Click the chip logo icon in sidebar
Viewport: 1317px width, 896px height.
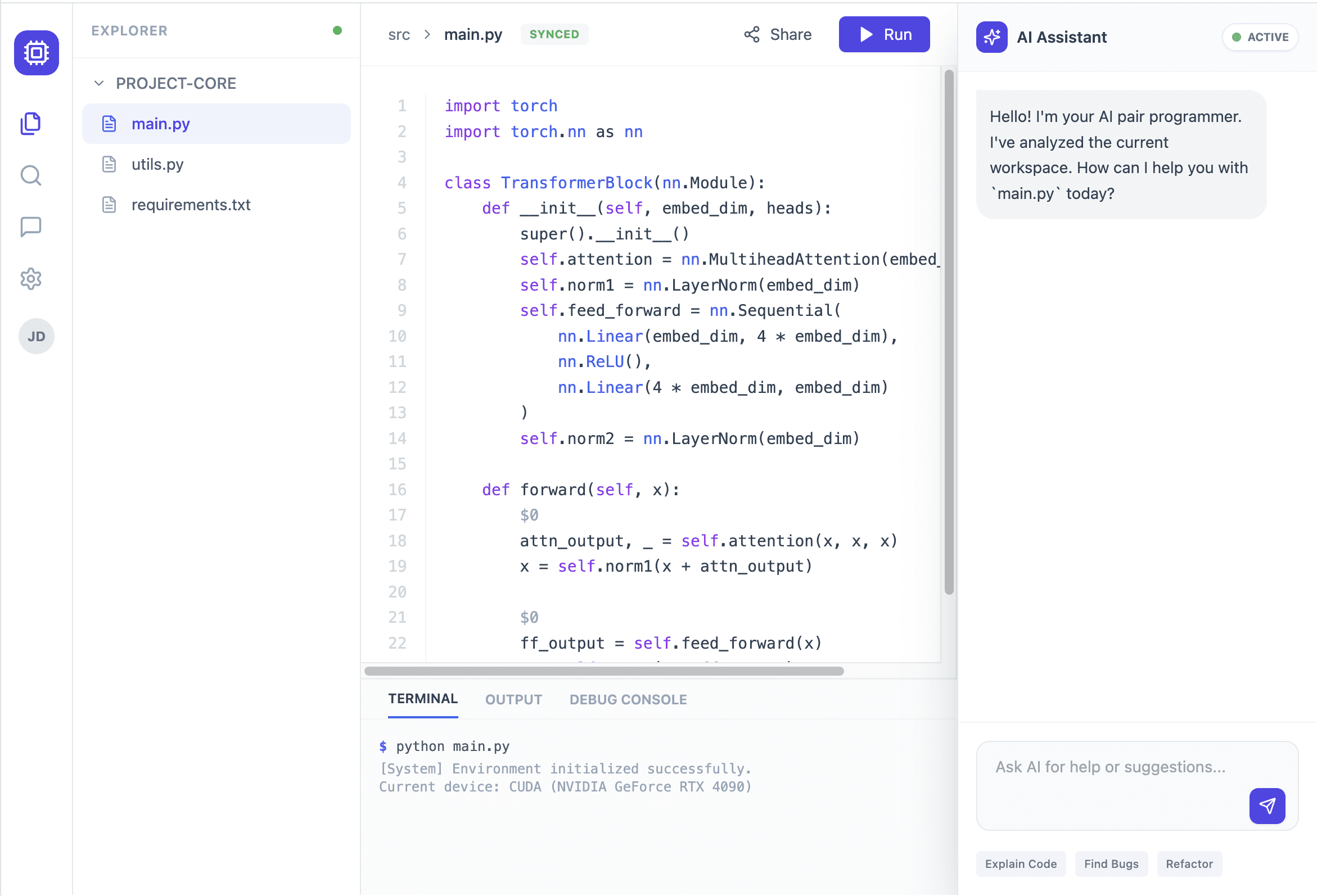[36, 53]
